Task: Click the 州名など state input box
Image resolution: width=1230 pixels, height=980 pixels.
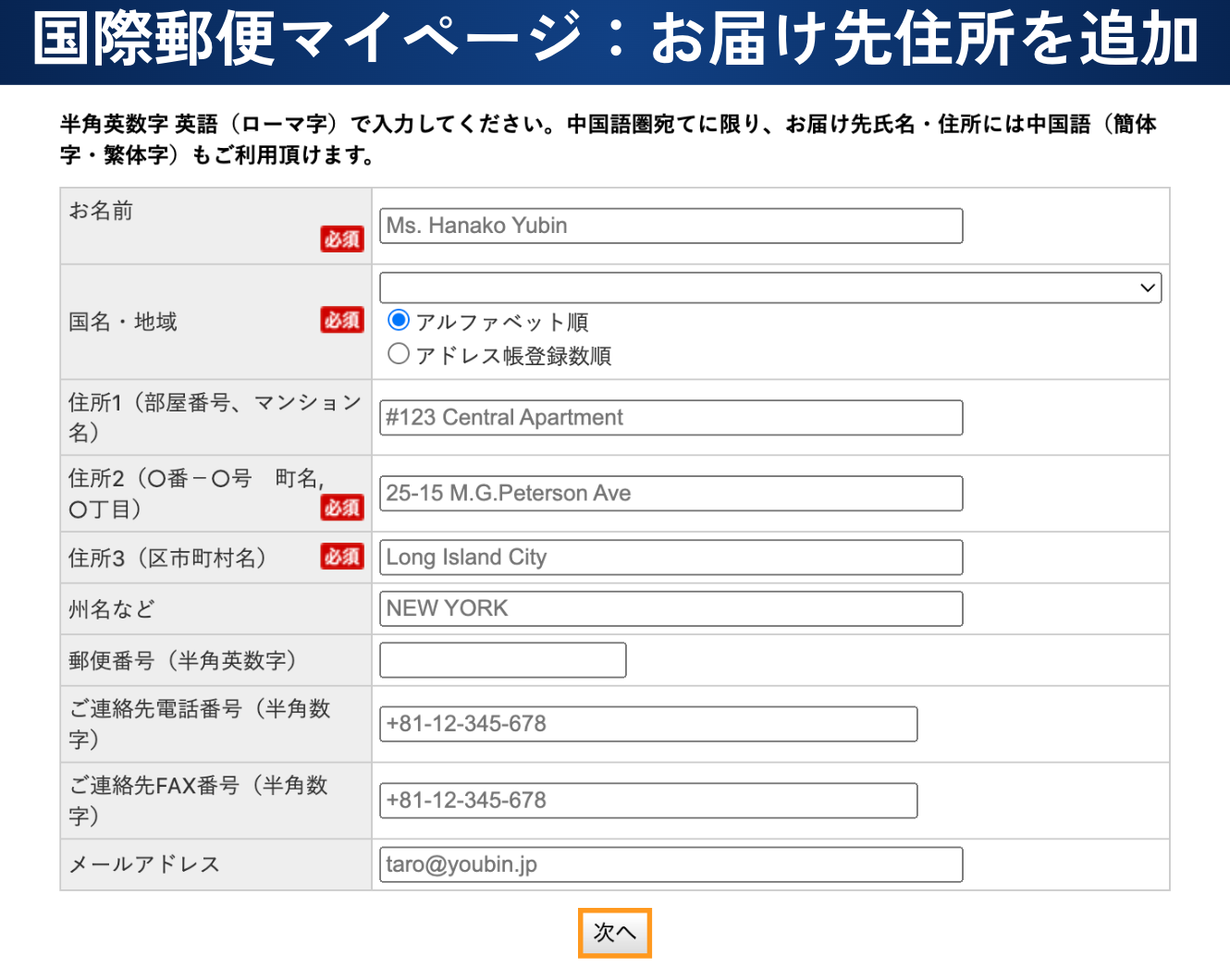Action: point(670,608)
